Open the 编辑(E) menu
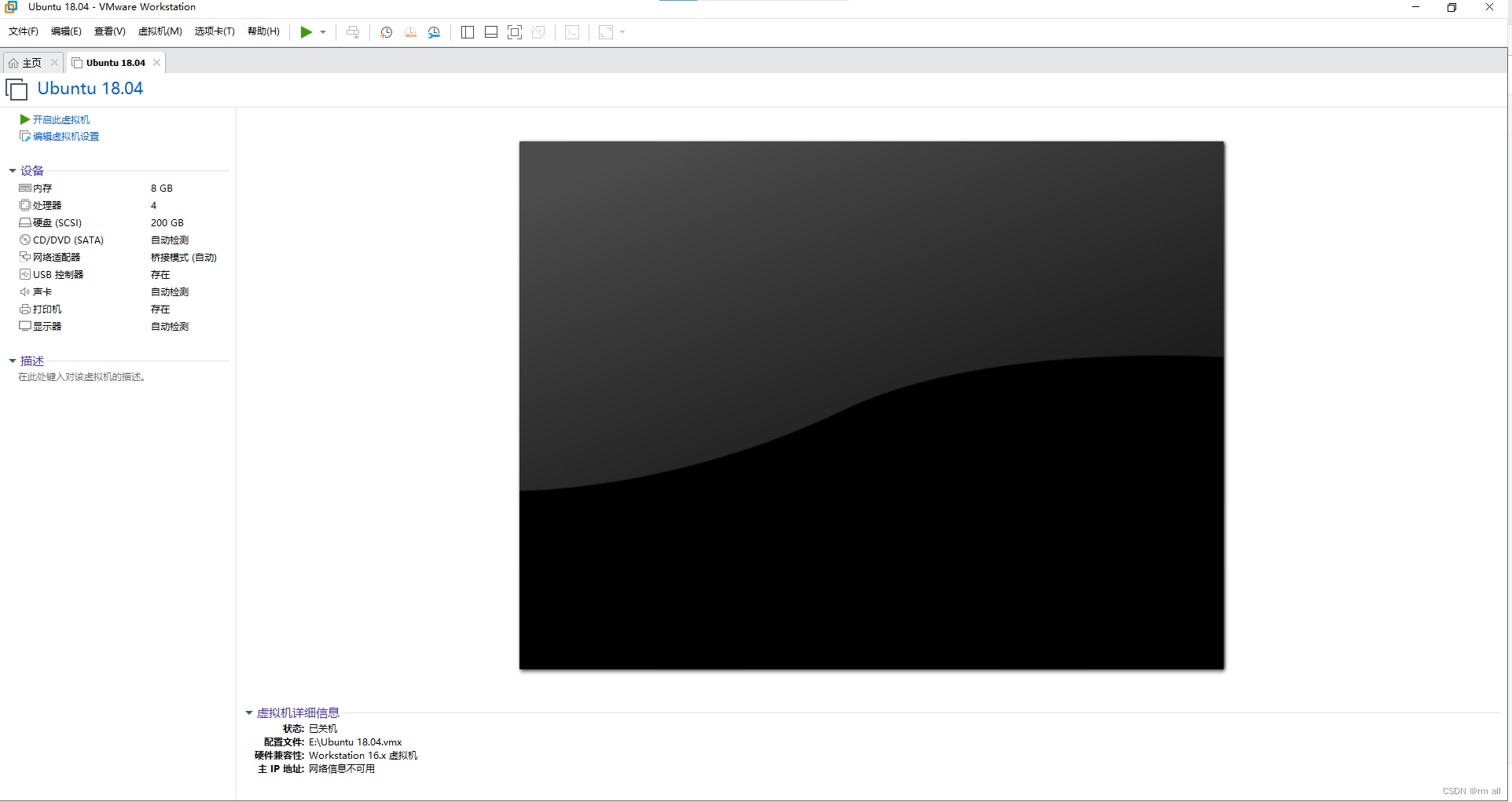1512x802 pixels. coord(66,31)
